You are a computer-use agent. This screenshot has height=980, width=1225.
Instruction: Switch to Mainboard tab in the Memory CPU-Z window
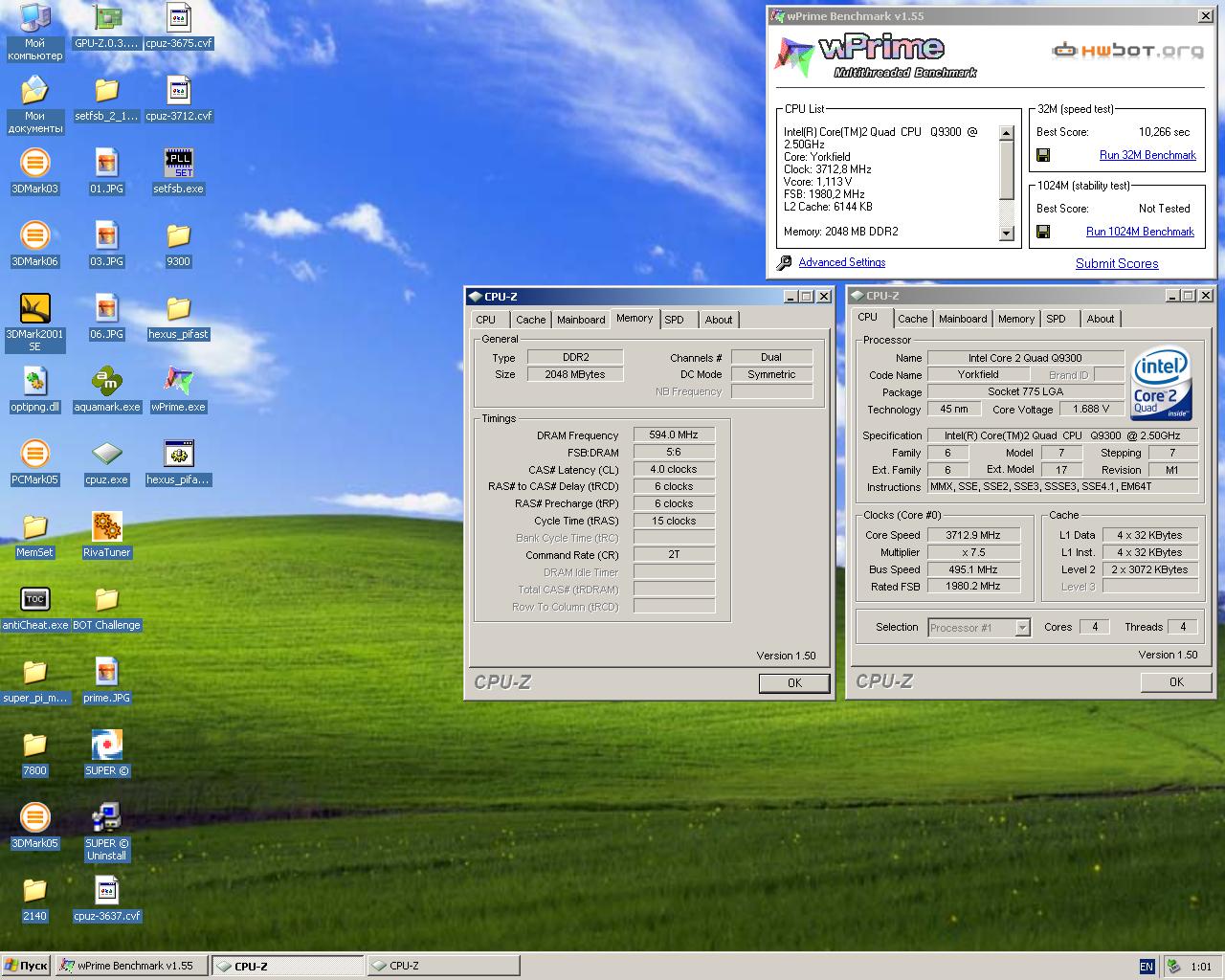(x=581, y=320)
